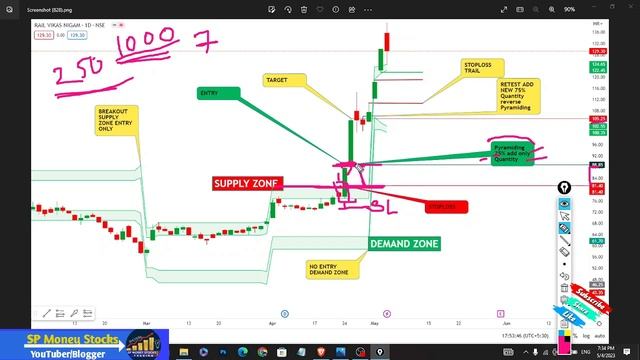Viewport: 640px width, 360px height.
Task: Open Photoshop from the taskbar
Action: [x=223, y=352]
